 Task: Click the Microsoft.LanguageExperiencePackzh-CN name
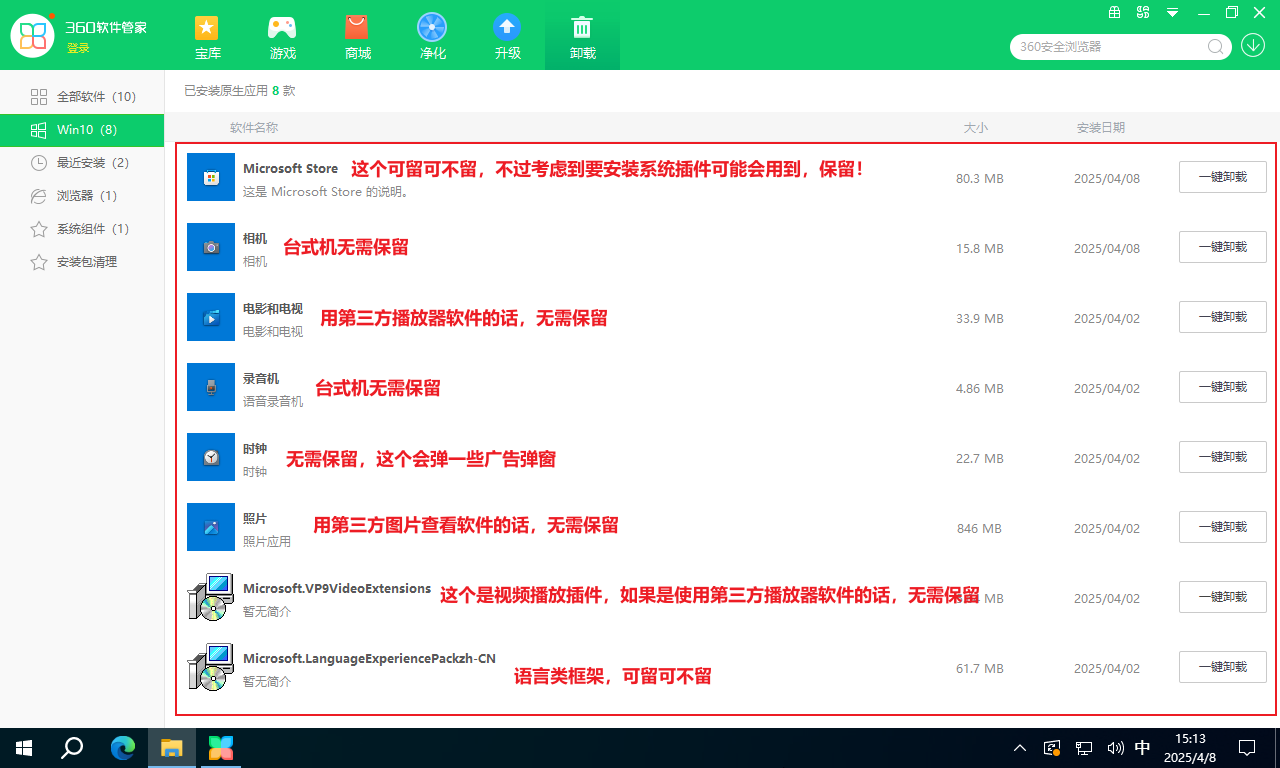[369, 659]
